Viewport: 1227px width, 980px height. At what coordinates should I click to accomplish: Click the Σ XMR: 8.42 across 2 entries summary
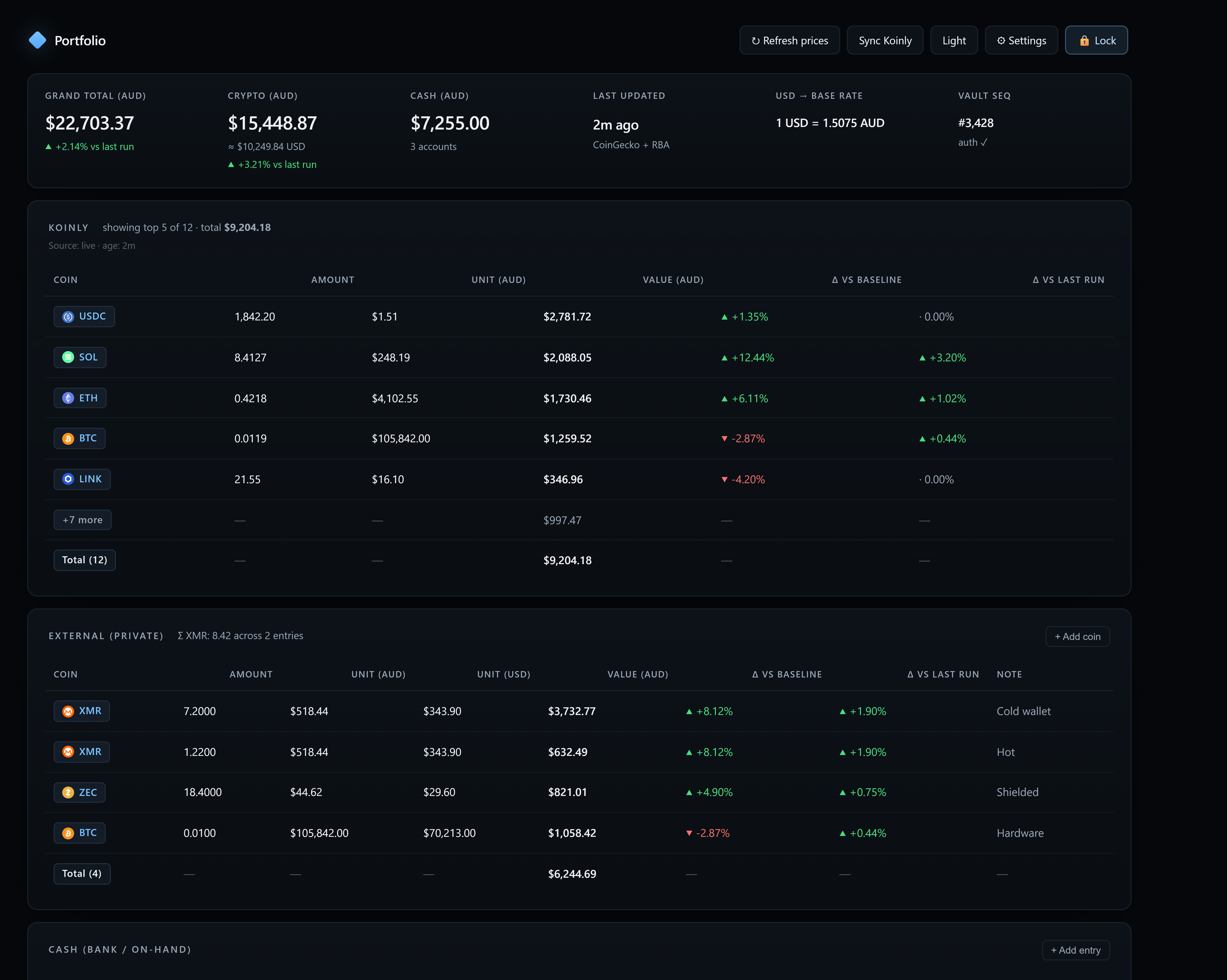(240, 636)
